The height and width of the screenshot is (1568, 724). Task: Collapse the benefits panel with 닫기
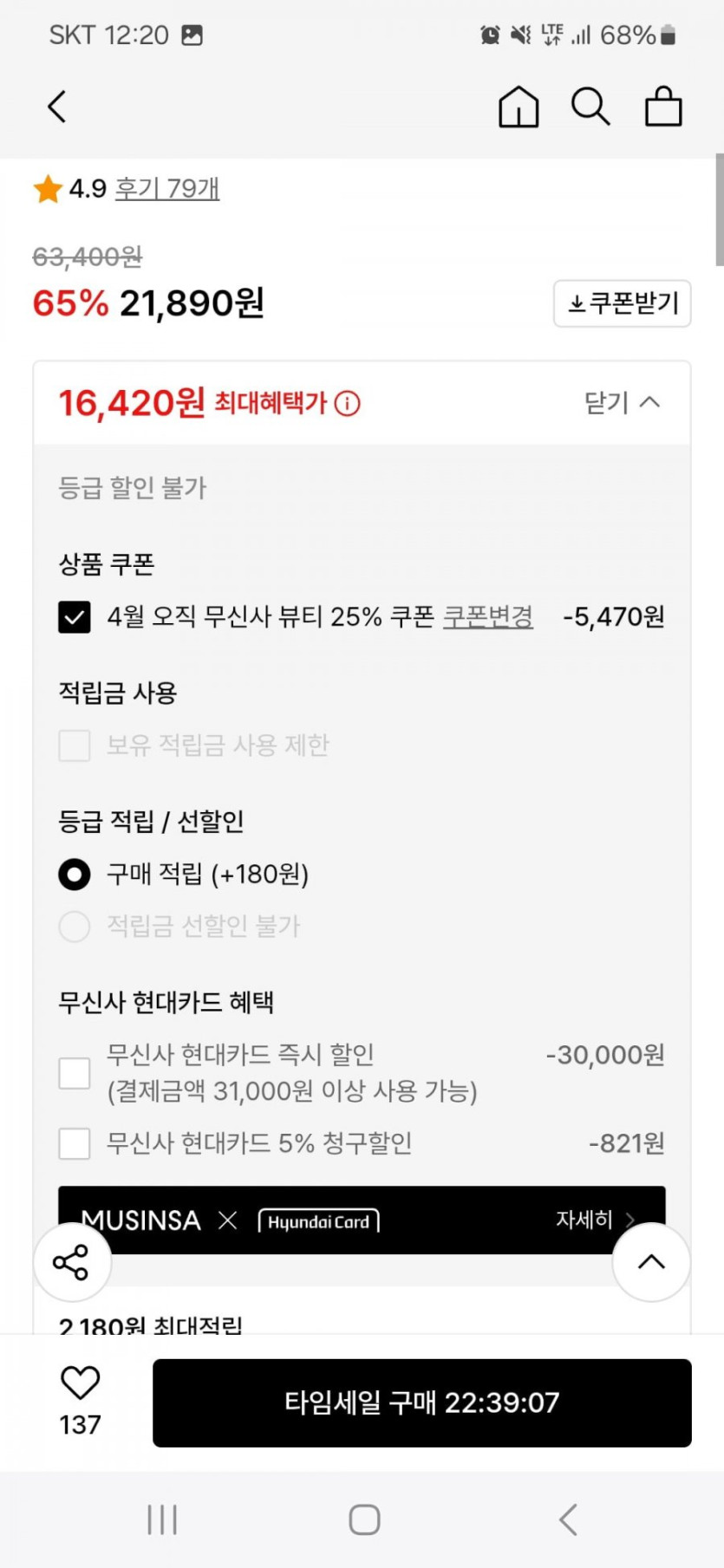pyautogui.click(x=622, y=403)
